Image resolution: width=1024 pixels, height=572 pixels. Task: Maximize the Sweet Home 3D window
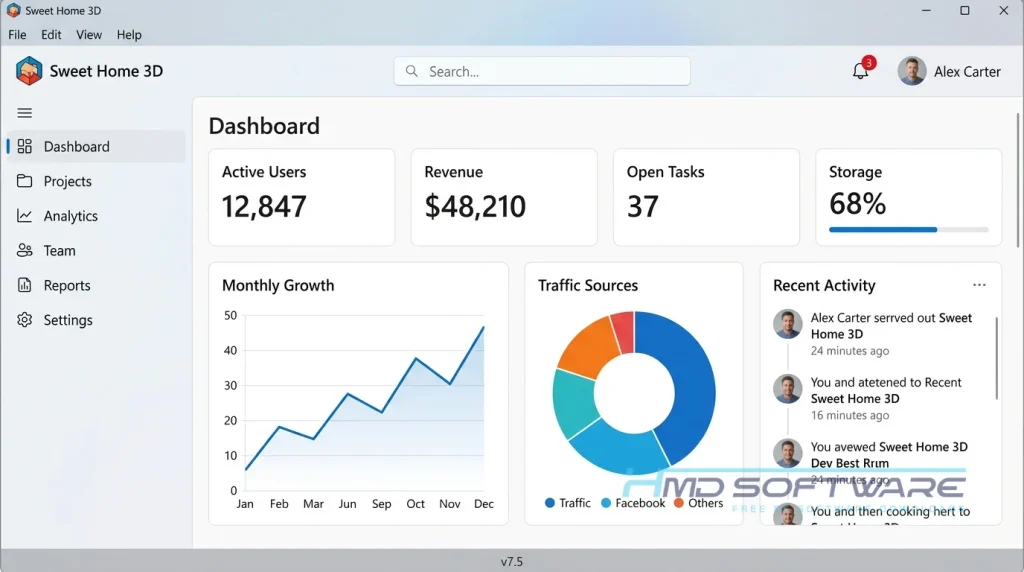click(x=965, y=10)
